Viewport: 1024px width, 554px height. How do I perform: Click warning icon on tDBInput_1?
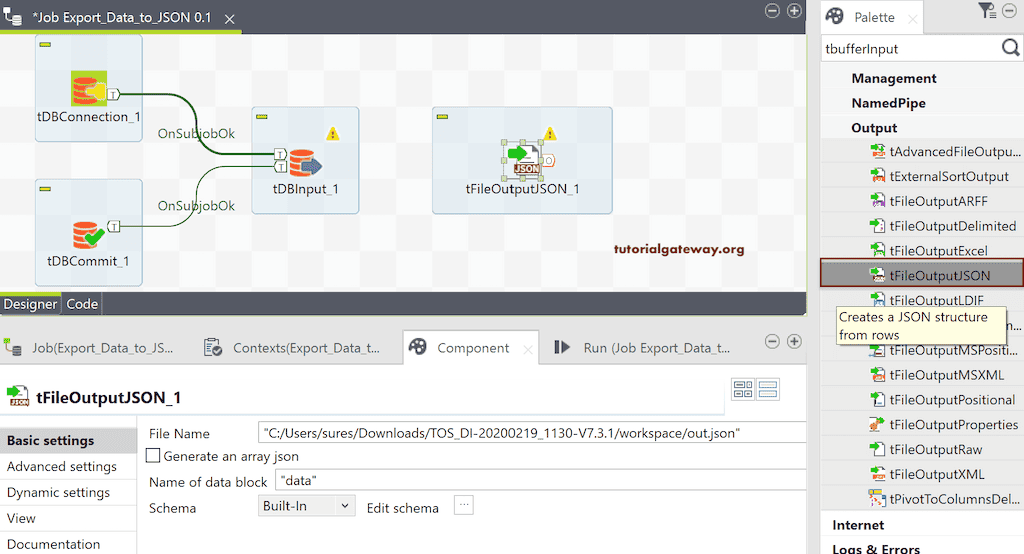pos(333,134)
